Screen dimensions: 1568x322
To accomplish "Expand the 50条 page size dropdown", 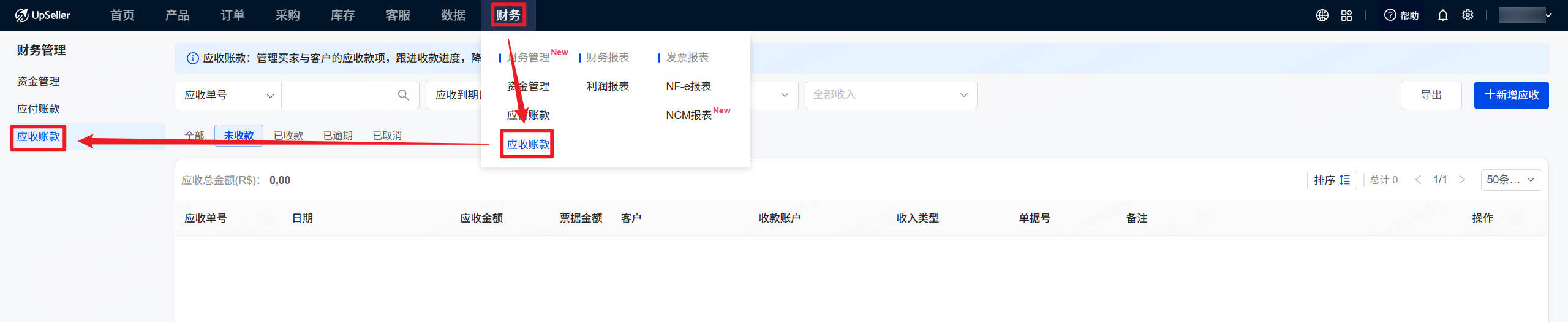I will click(x=1510, y=180).
